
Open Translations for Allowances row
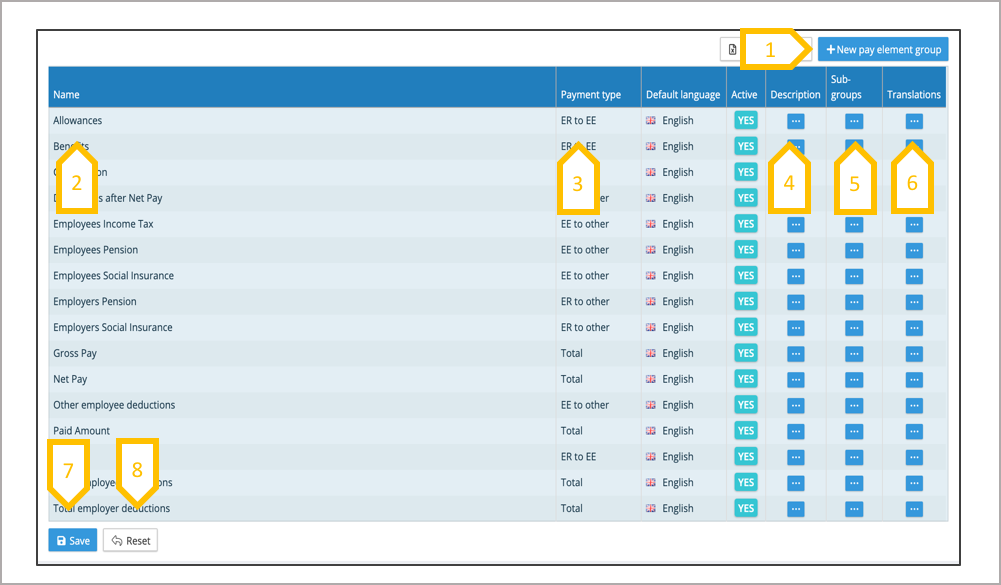[914, 121]
